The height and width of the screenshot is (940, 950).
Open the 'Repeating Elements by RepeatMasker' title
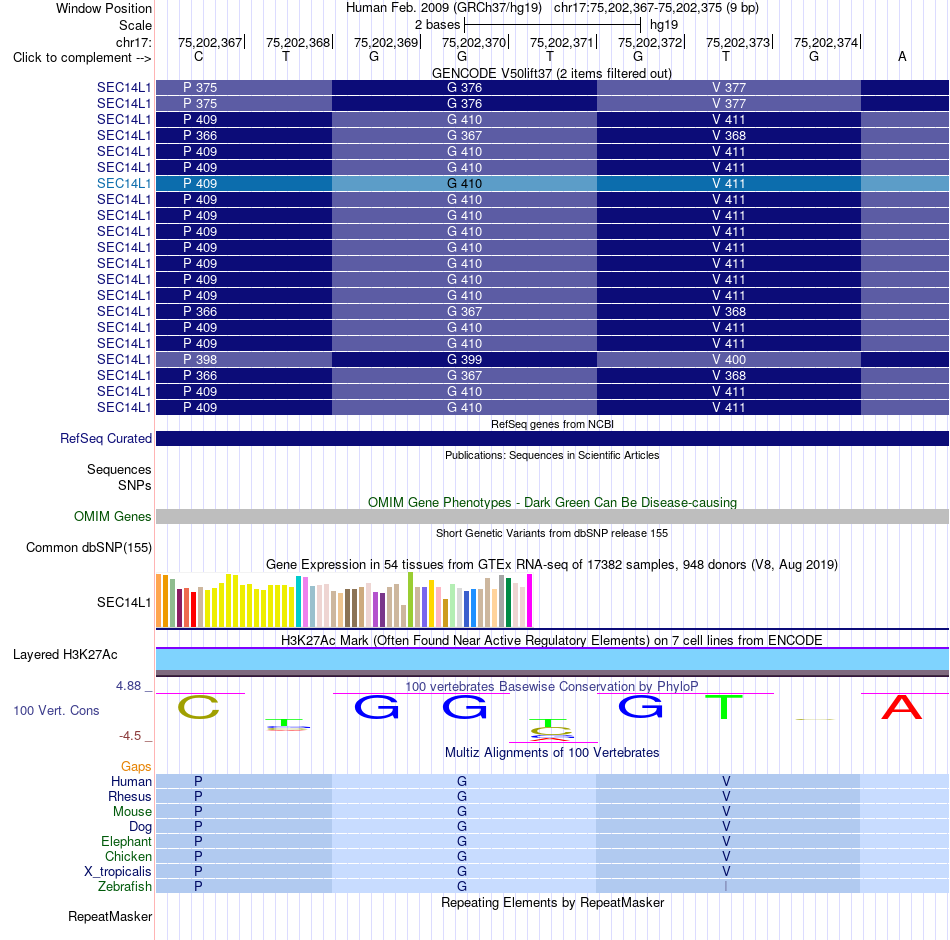pyautogui.click(x=552, y=902)
